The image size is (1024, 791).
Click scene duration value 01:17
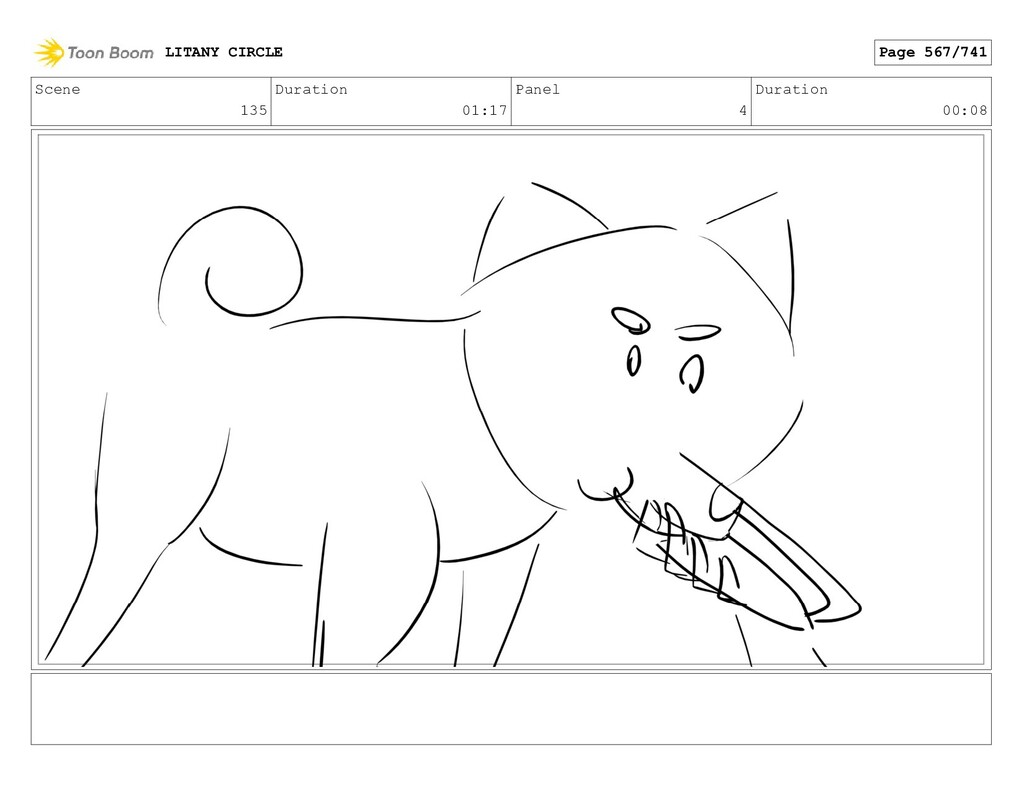tap(485, 110)
